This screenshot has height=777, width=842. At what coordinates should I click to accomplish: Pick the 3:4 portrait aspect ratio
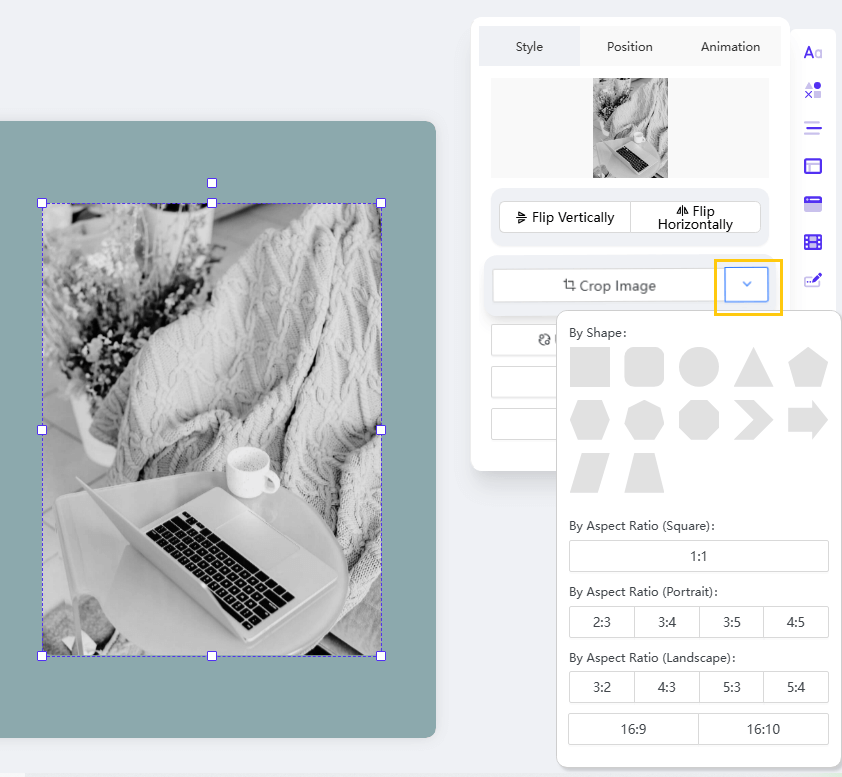click(x=667, y=622)
